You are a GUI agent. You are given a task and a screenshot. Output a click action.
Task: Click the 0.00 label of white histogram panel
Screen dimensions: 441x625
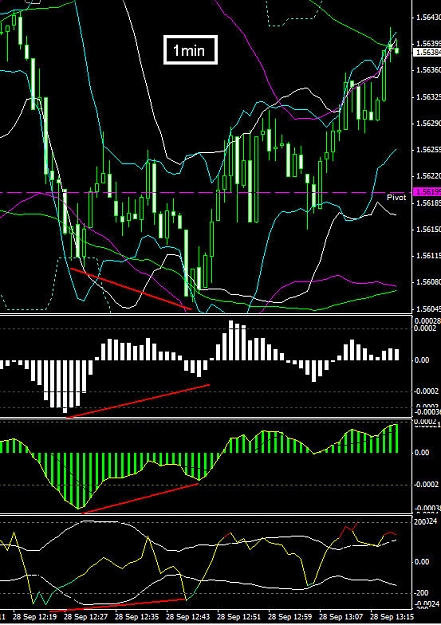coord(422,360)
